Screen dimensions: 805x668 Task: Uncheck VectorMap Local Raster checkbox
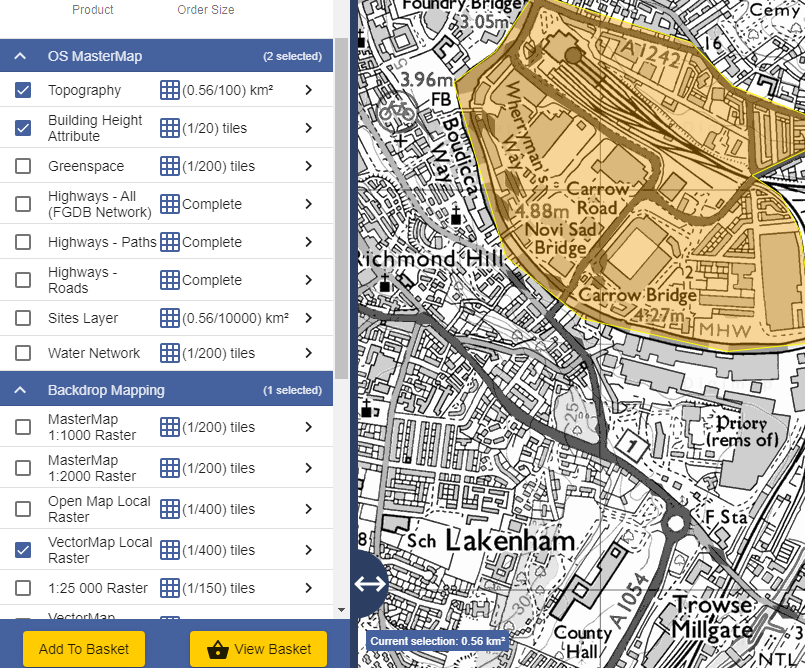[x=23, y=550]
